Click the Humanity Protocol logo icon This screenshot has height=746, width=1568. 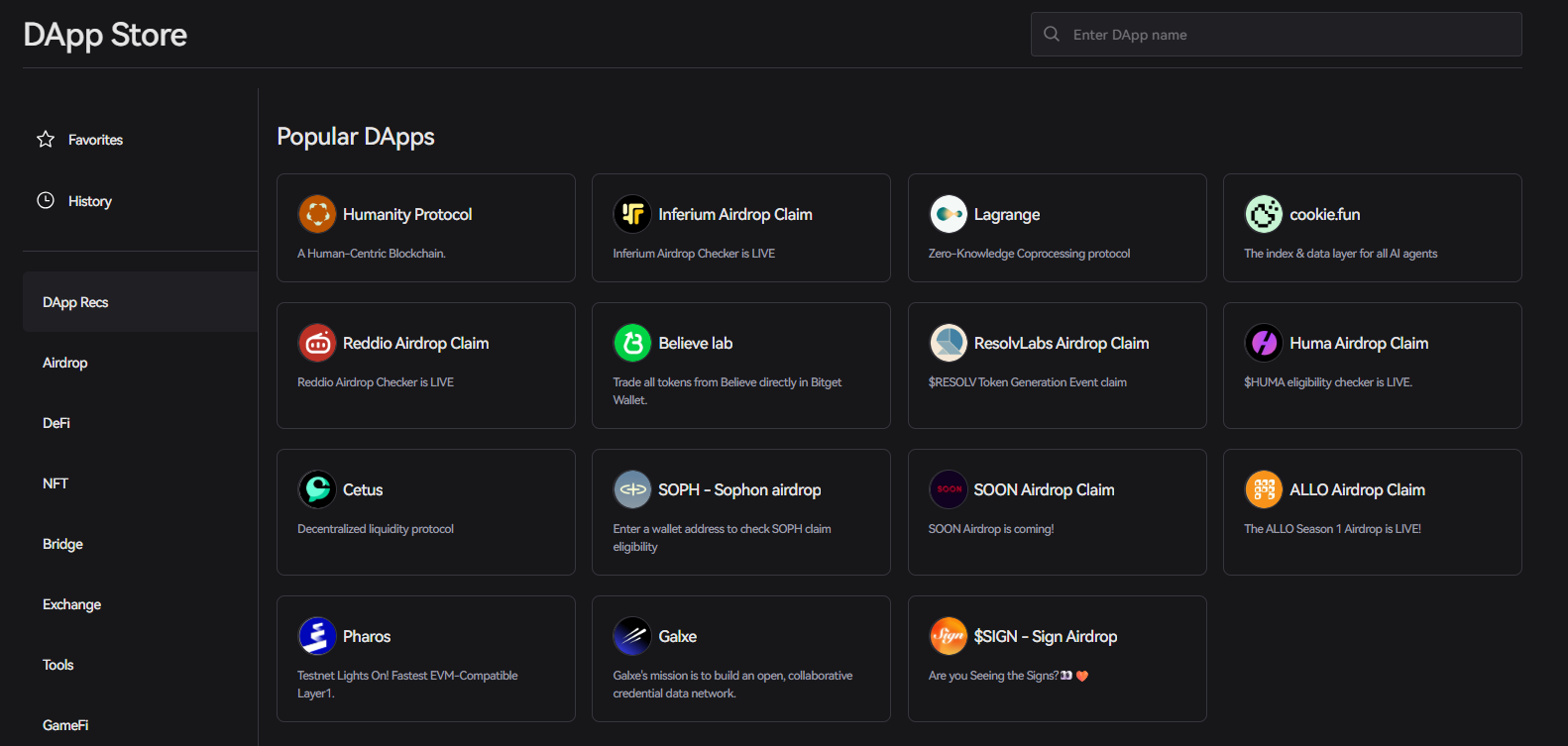pos(317,214)
